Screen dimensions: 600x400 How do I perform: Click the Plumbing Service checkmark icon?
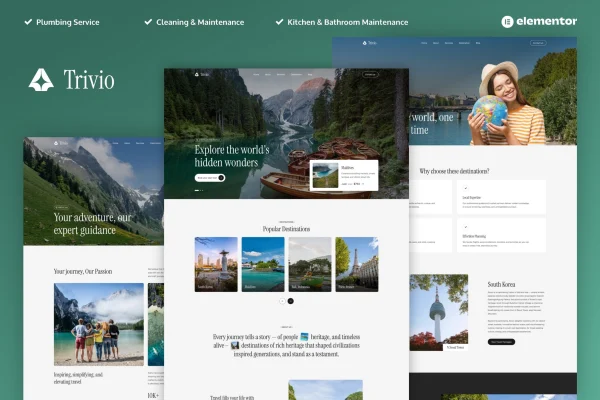(x=28, y=22)
